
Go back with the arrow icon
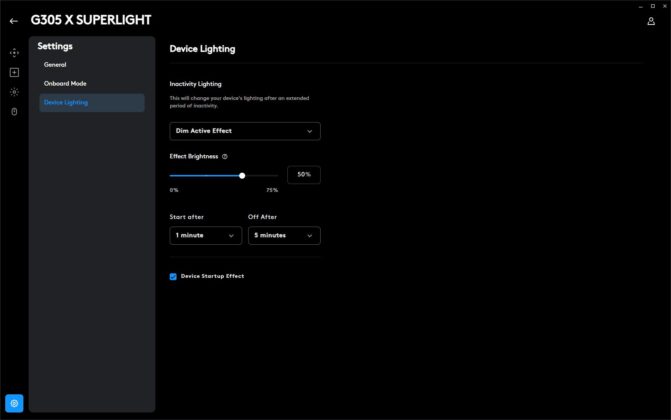(x=14, y=21)
